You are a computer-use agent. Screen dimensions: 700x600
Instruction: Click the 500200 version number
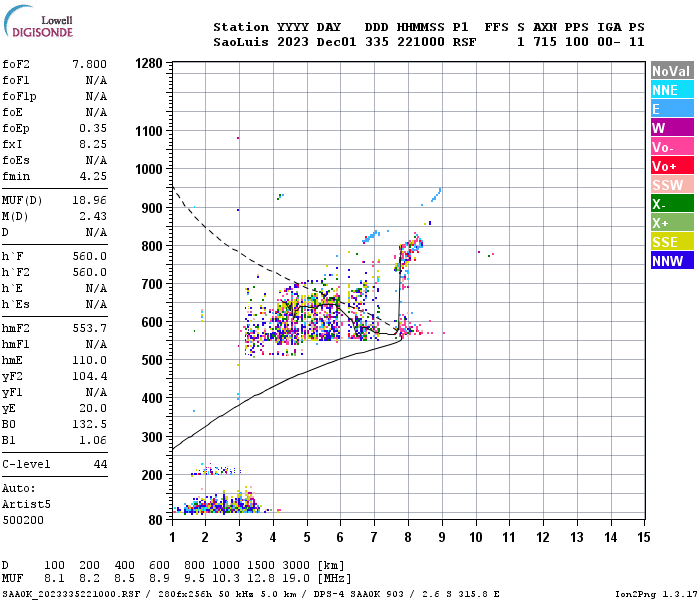point(23,520)
